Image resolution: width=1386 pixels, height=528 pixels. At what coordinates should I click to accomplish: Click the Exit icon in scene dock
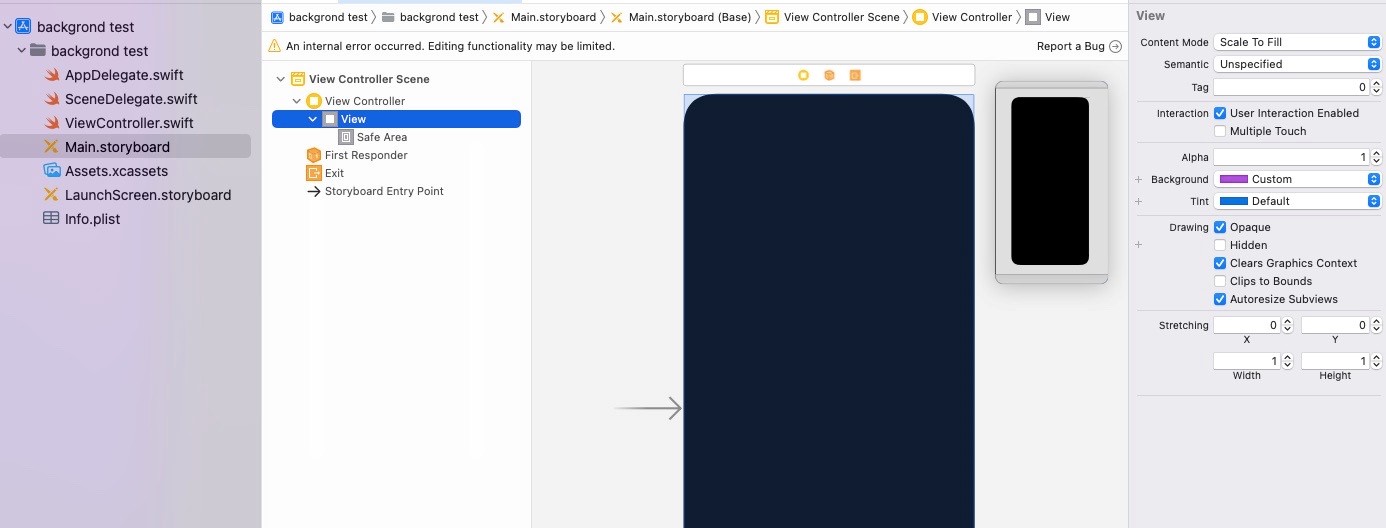coord(855,75)
